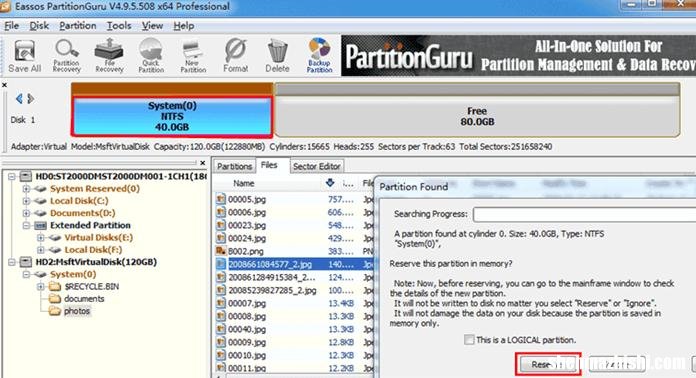The image size is (696, 378).
Task: Switch to the Partitions tab
Action: click(234, 166)
